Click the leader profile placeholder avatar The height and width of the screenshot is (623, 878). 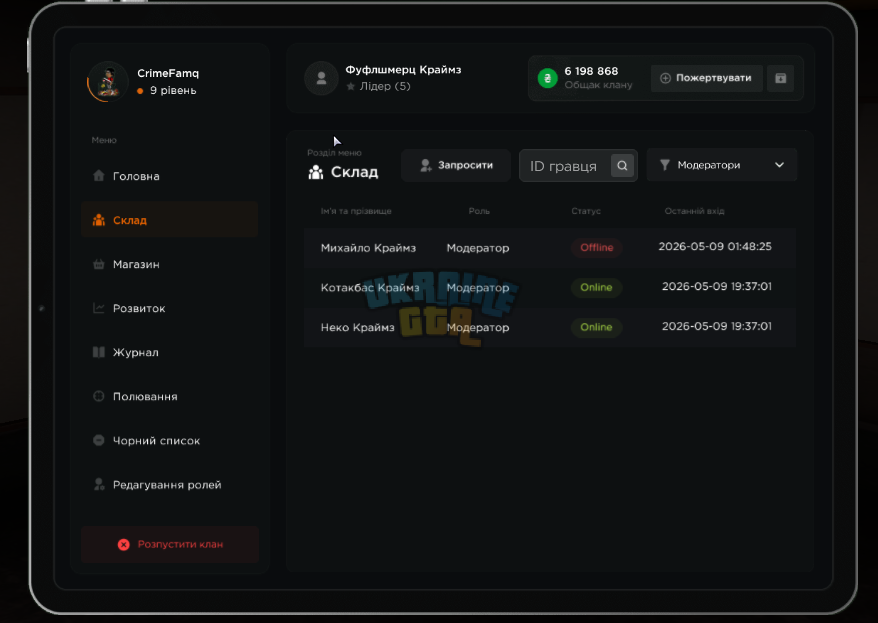(x=321, y=78)
